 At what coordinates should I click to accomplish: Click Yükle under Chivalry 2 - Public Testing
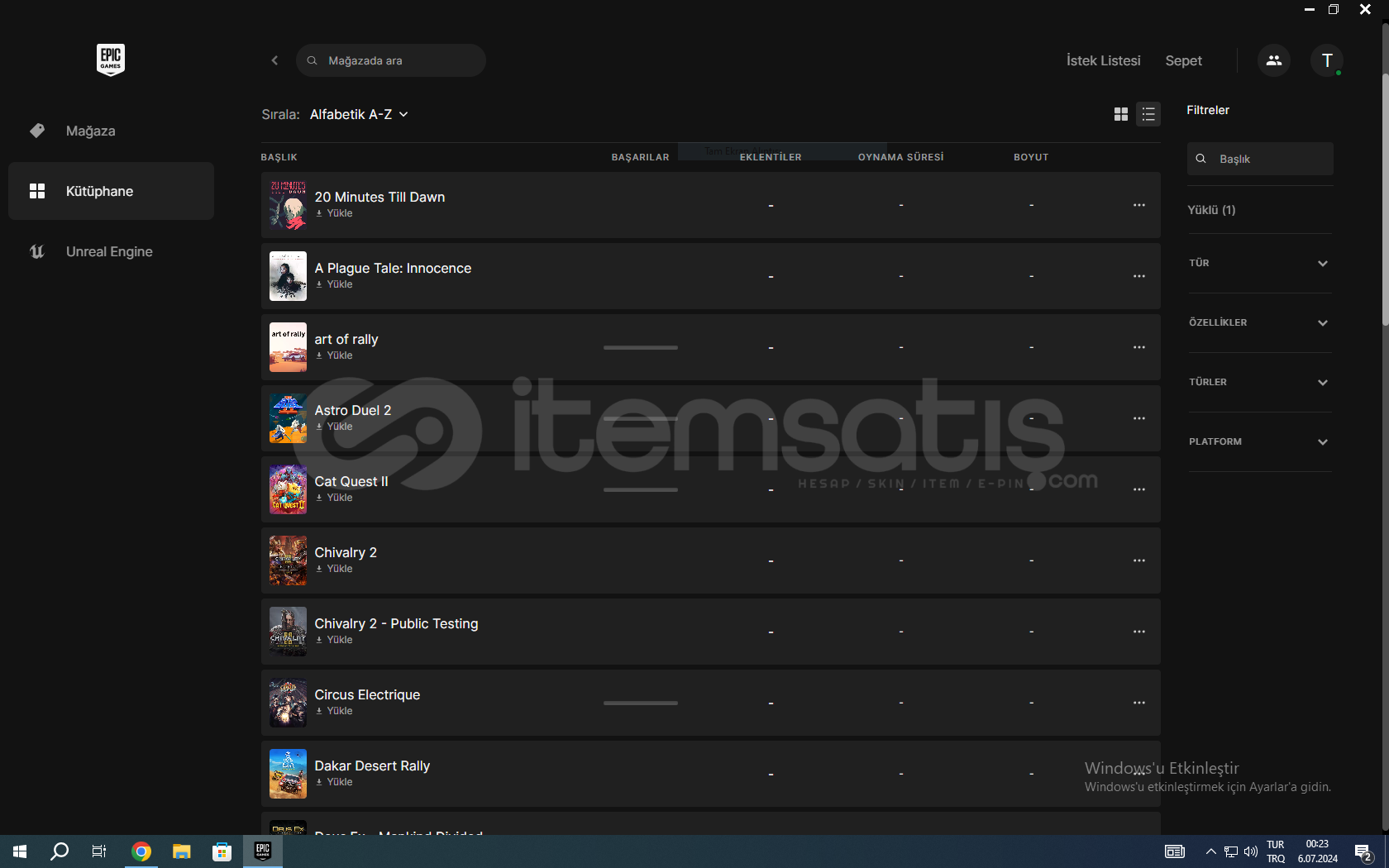point(334,640)
